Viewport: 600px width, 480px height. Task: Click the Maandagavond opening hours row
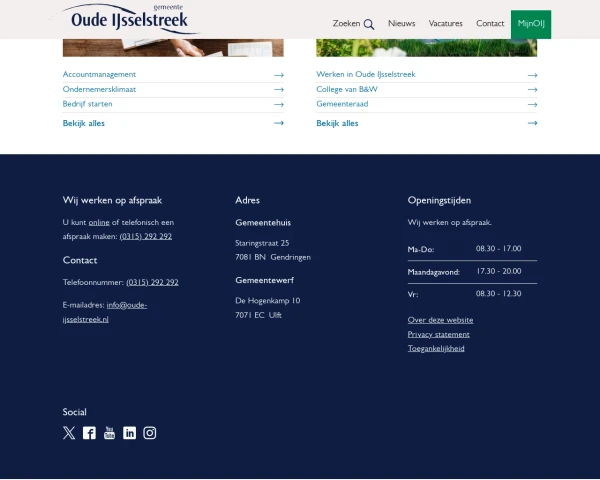(x=472, y=272)
